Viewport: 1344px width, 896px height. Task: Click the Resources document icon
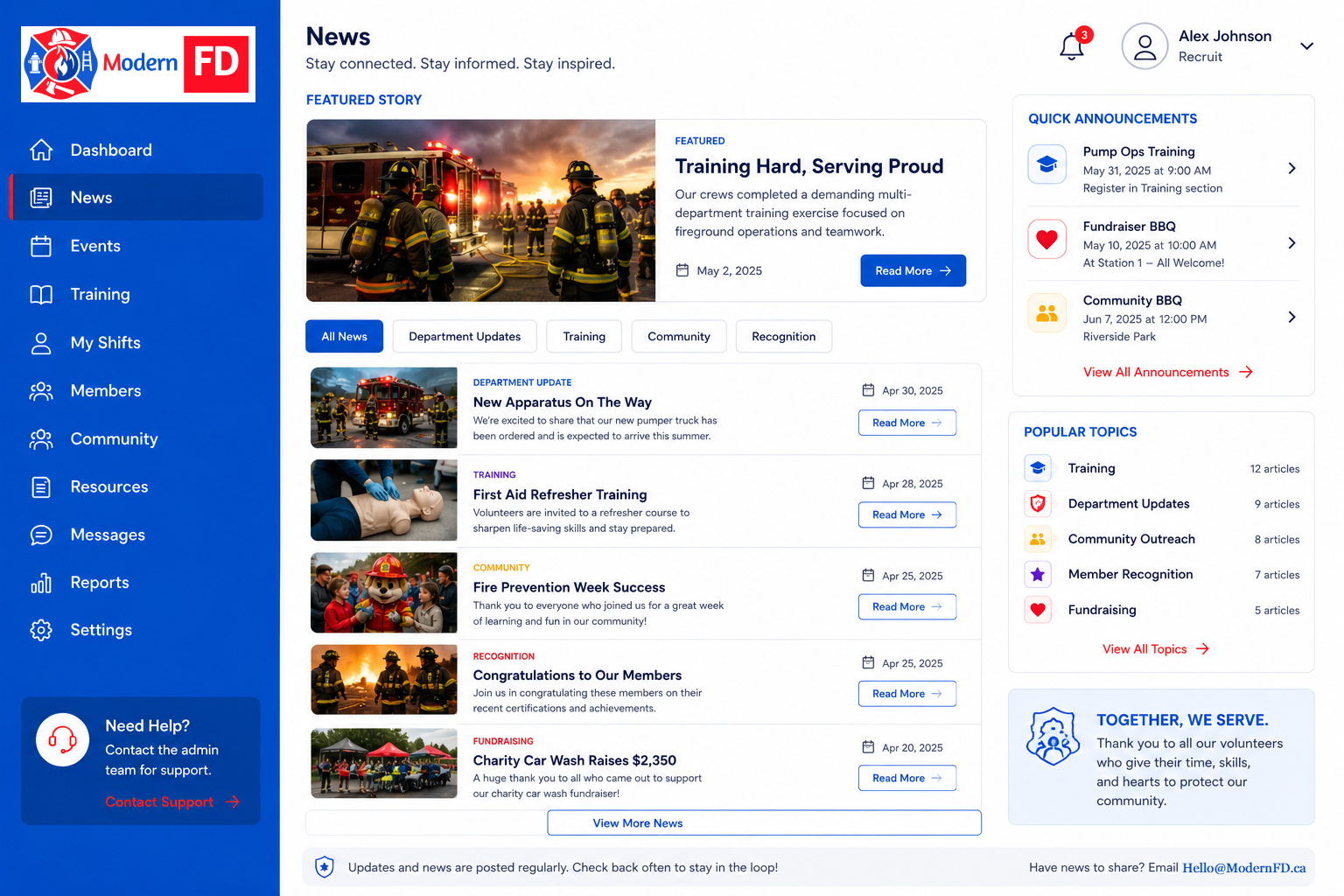[41, 486]
